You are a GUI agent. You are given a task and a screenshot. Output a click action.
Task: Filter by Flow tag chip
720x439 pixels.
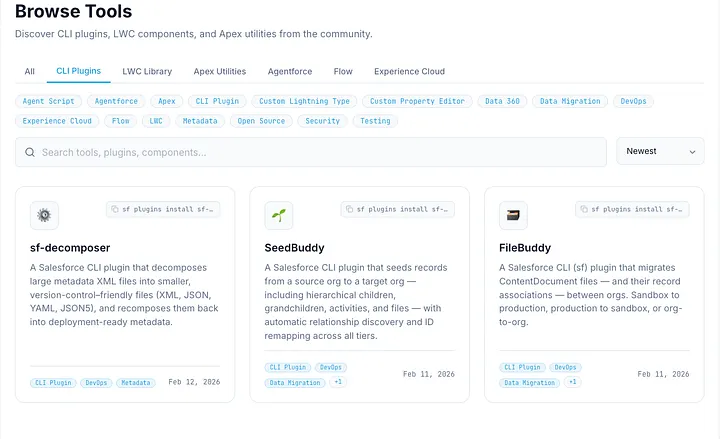[121, 121]
